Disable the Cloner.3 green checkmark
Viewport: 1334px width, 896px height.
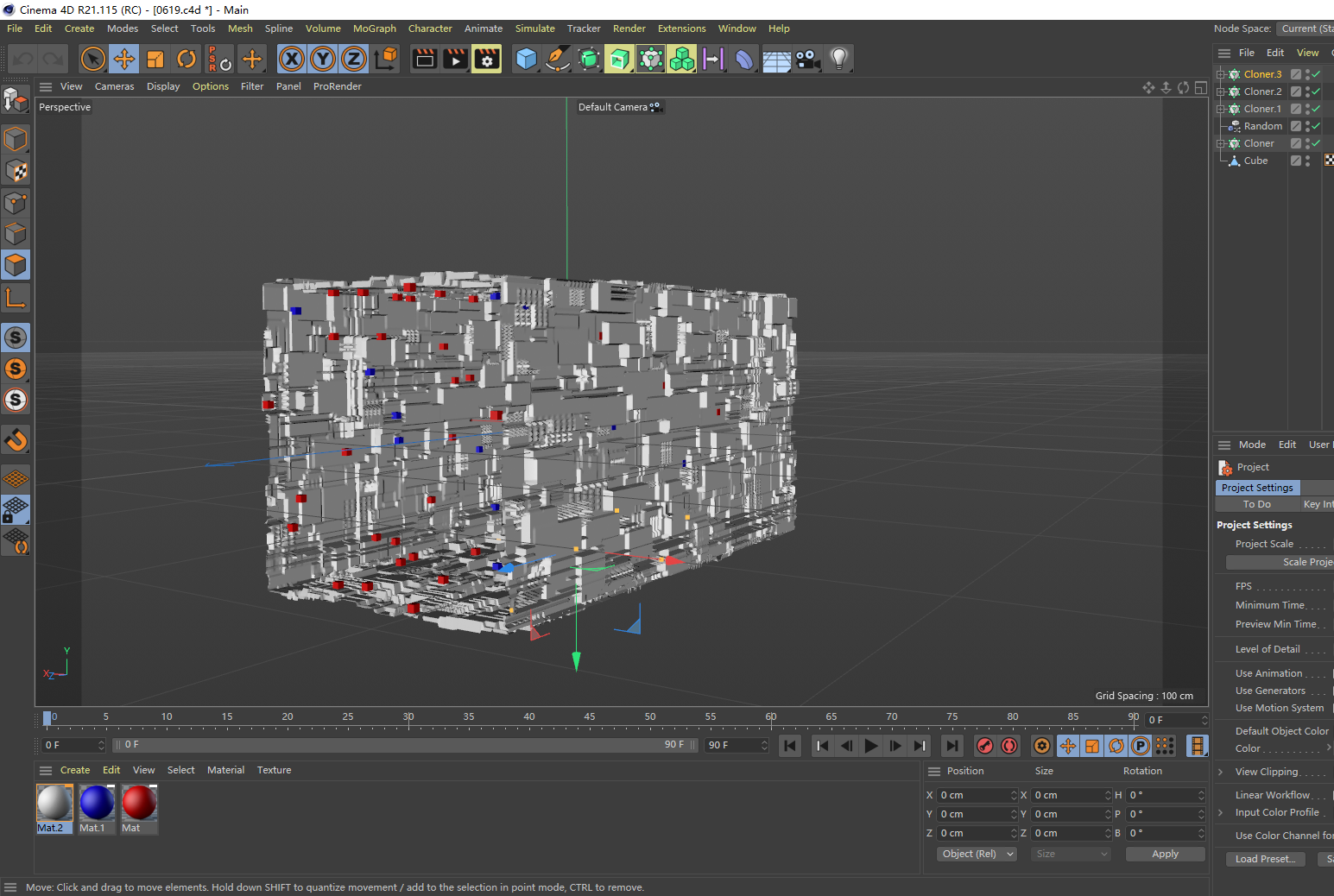[1316, 74]
